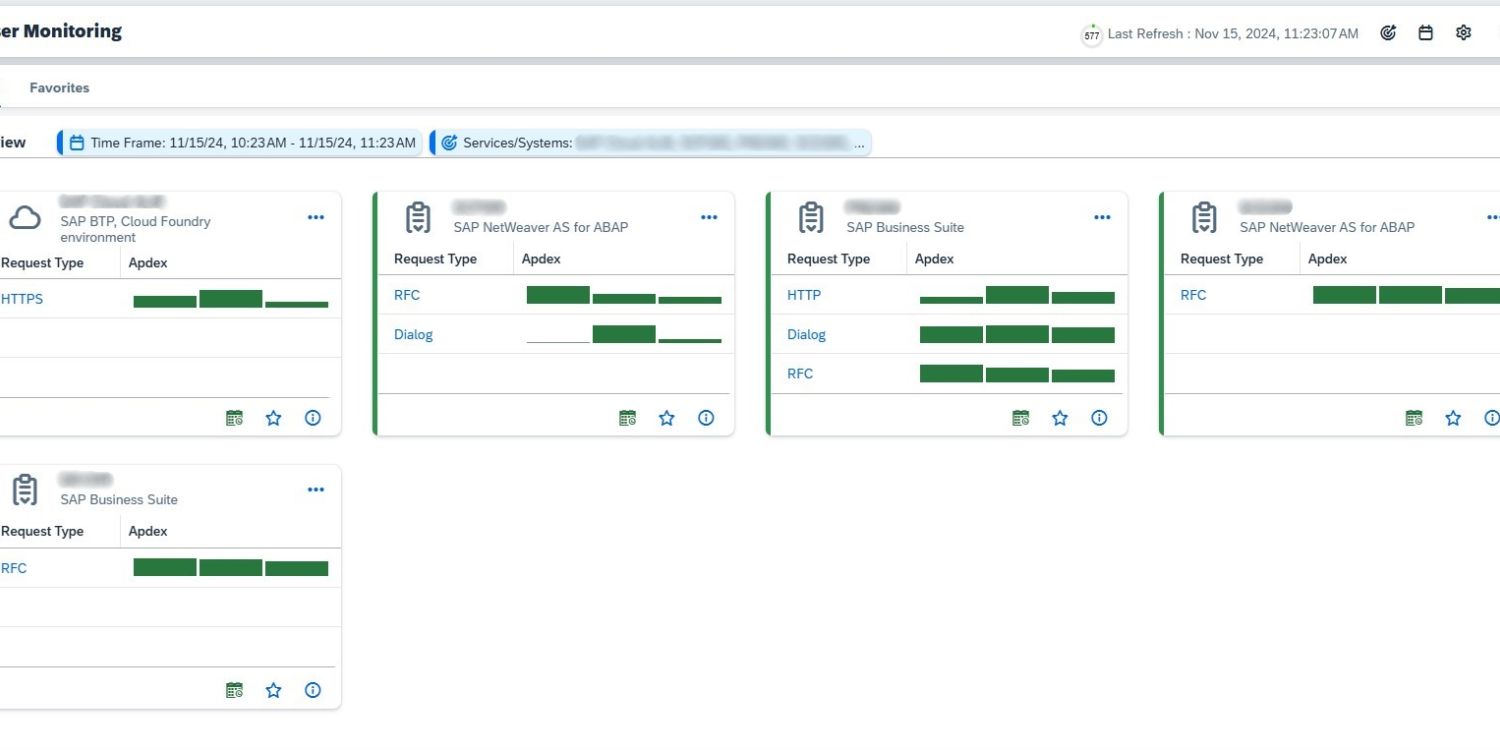Open the settings gear icon in header

[x=1464, y=33]
